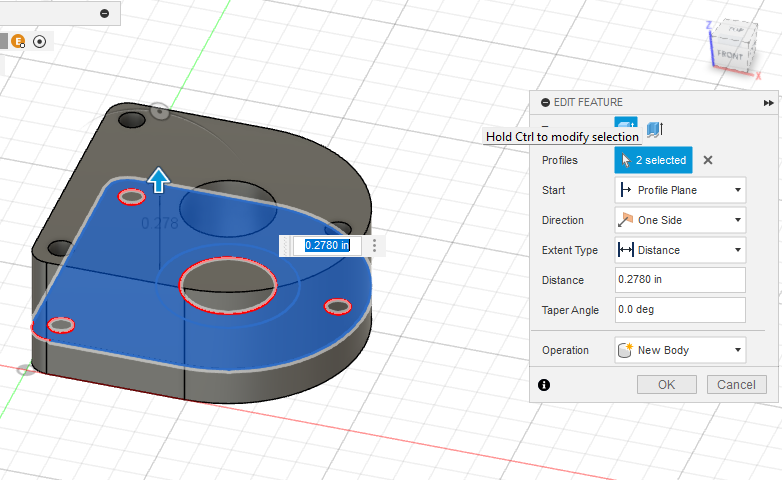
Task: Click the taper angle rotation manipulator handle
Action: [x=159, y=111]
